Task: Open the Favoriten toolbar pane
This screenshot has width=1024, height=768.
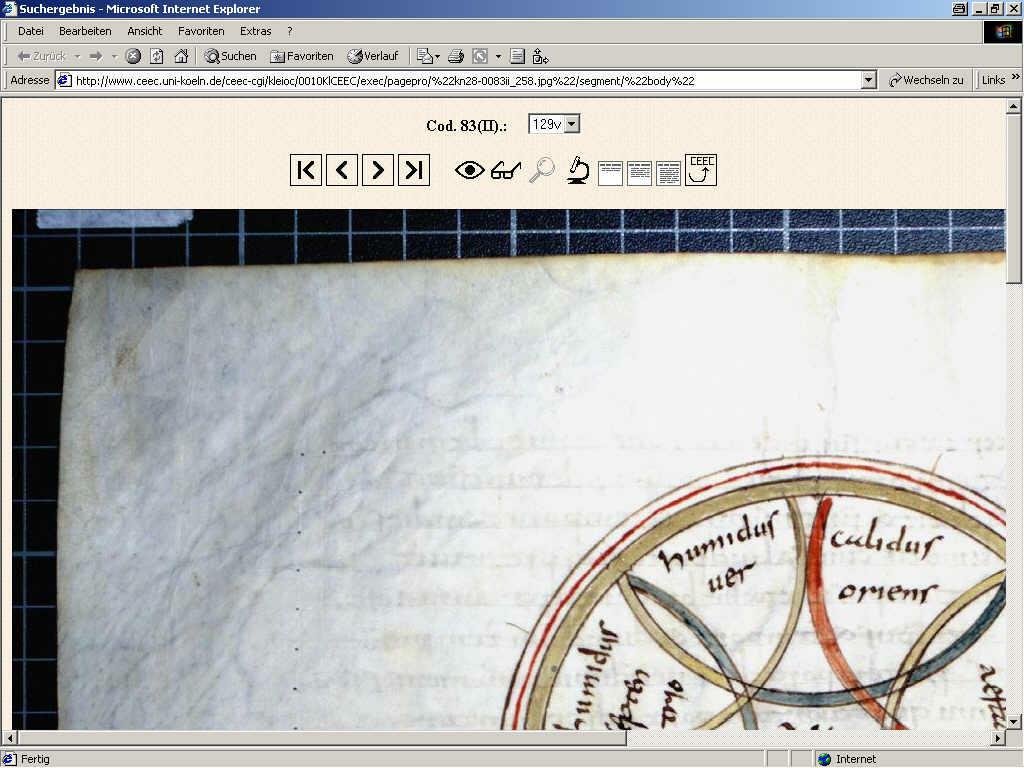Action: click(302, 56)
